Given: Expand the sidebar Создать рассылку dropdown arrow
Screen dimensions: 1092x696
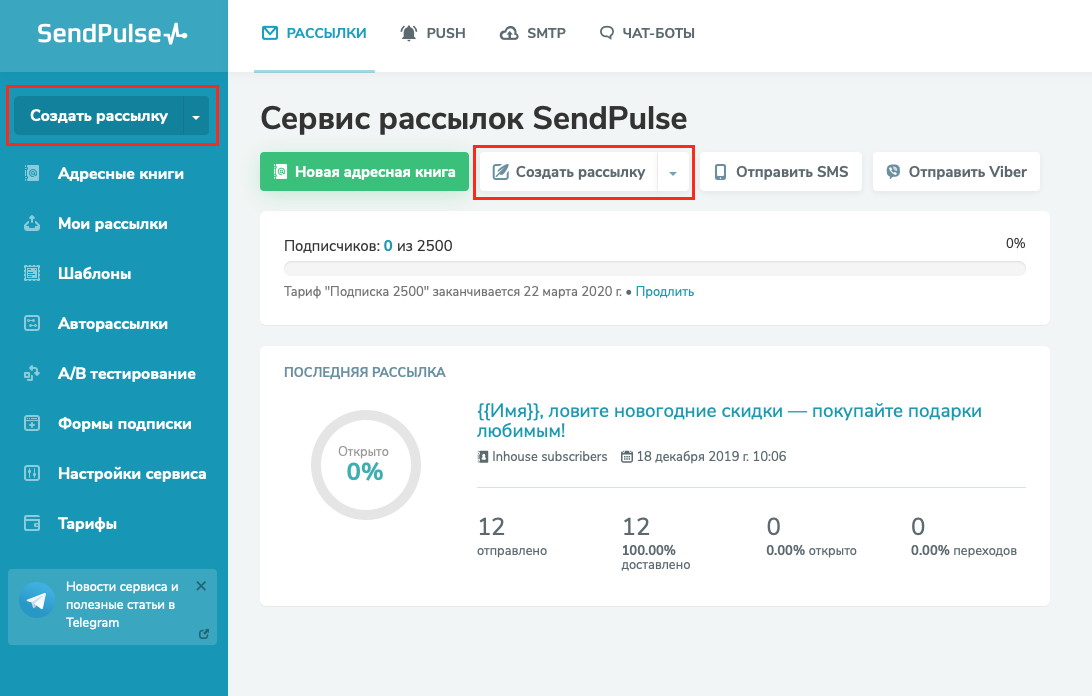Looking at the screenshot, I should (x=196, y=116).
